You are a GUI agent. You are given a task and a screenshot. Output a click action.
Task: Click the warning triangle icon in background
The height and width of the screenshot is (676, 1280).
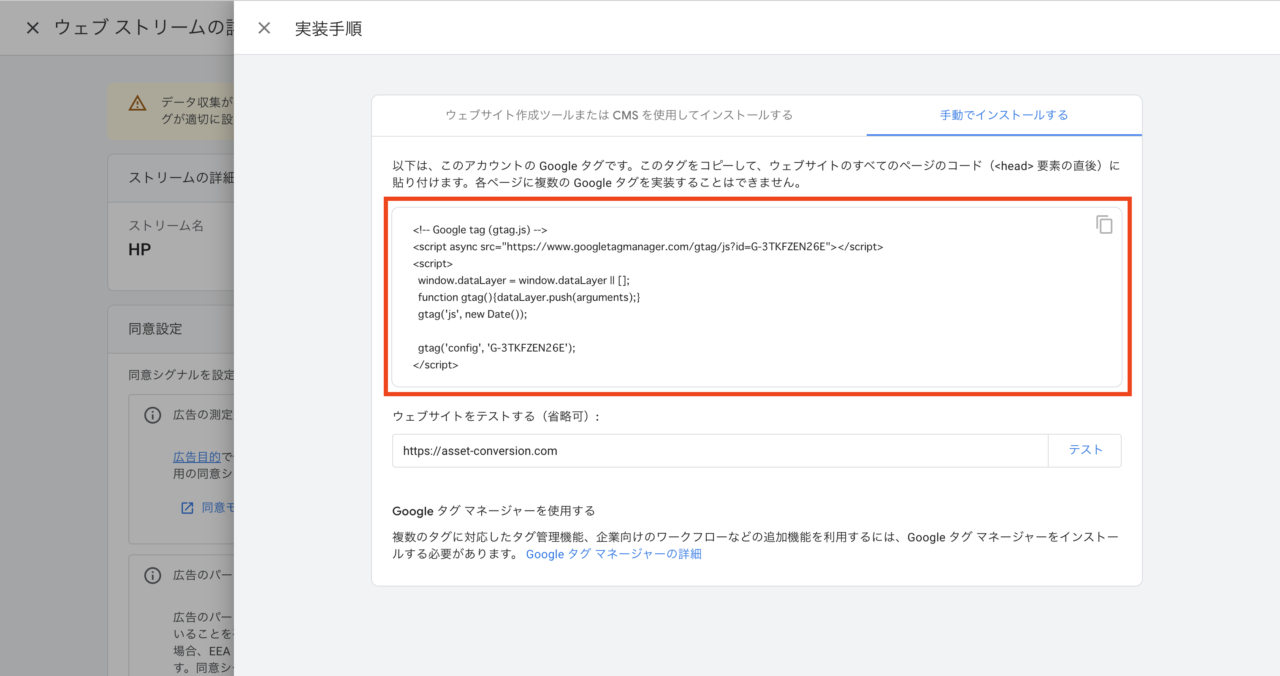[x=137, y=103]
